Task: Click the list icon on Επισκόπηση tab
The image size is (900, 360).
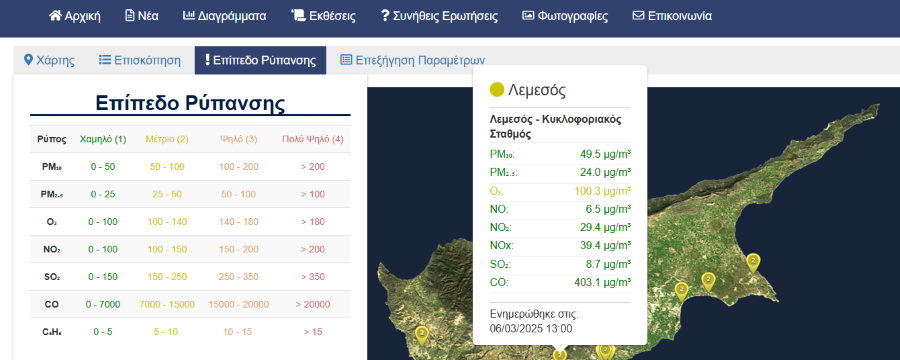Action: [x=104, y=60]
